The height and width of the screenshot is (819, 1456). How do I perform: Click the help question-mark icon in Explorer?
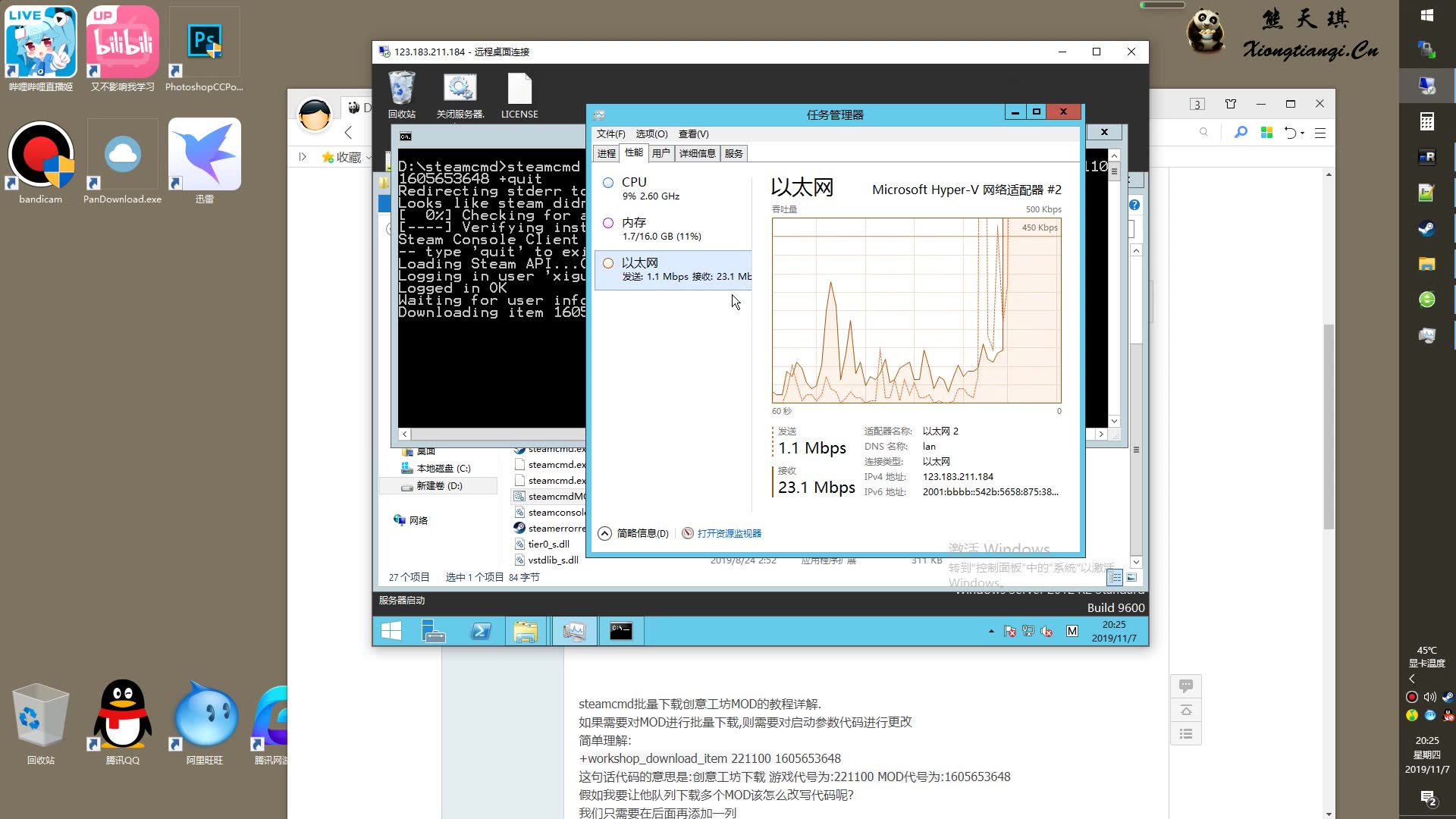[1134, 205]
